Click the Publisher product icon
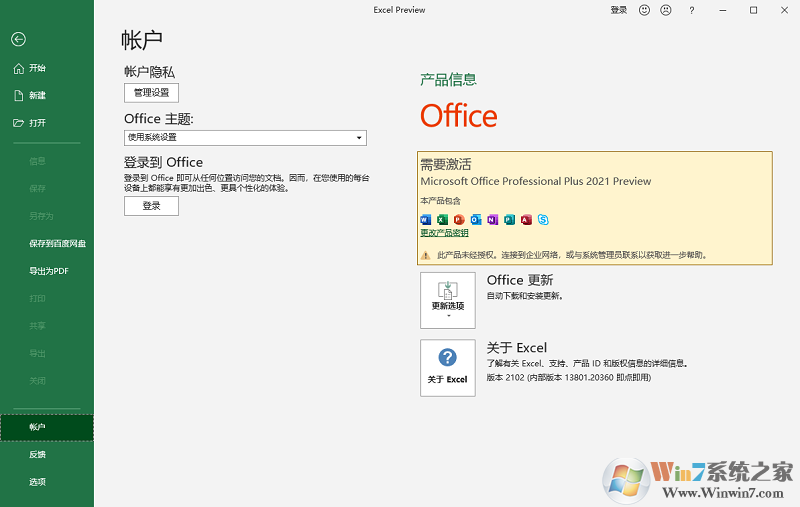The width and height of the screenshot is (800, 507). tap(509, 220)
